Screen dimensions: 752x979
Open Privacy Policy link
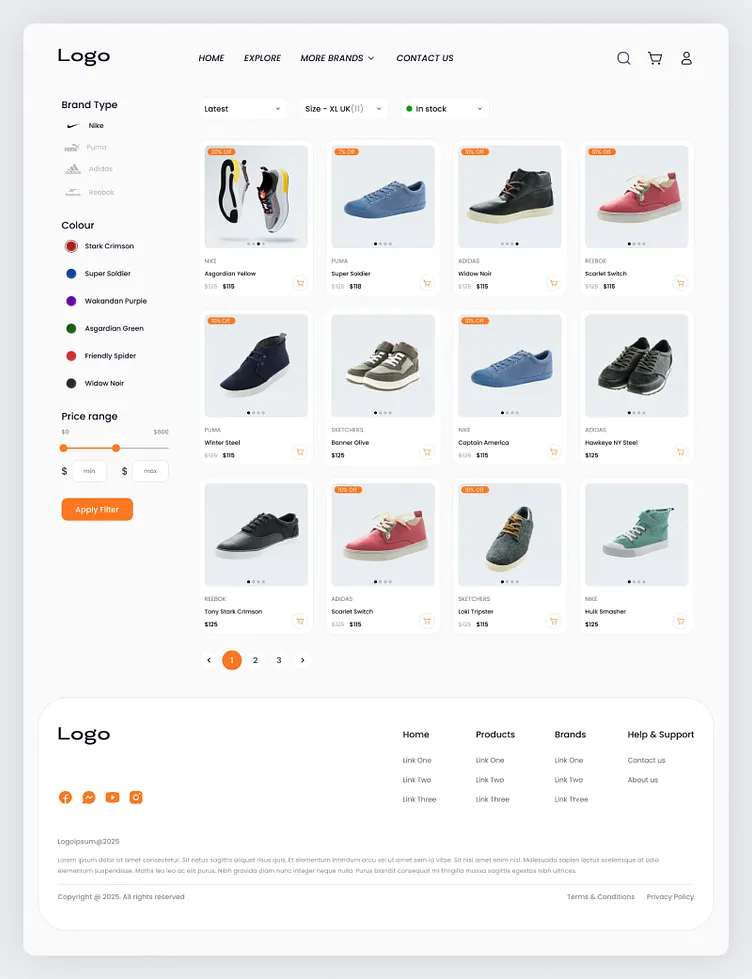coord(670,897)
